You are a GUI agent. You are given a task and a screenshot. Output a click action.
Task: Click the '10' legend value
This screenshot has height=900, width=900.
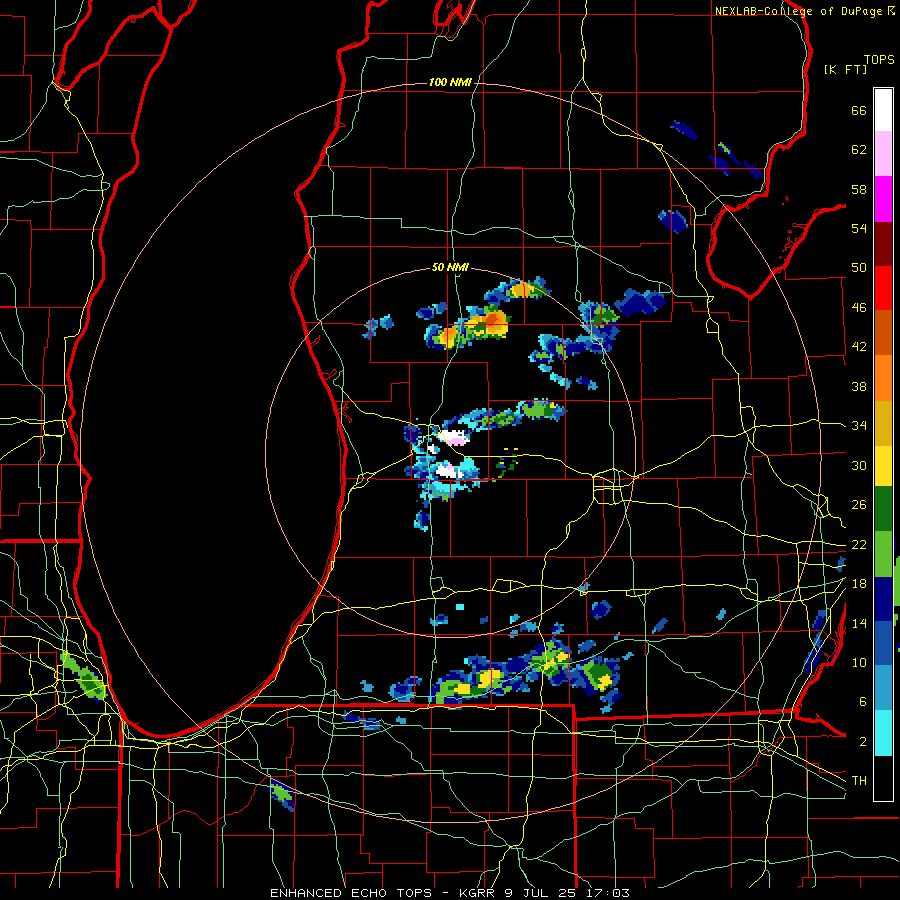pyautogui.click(x=859, y=662)
